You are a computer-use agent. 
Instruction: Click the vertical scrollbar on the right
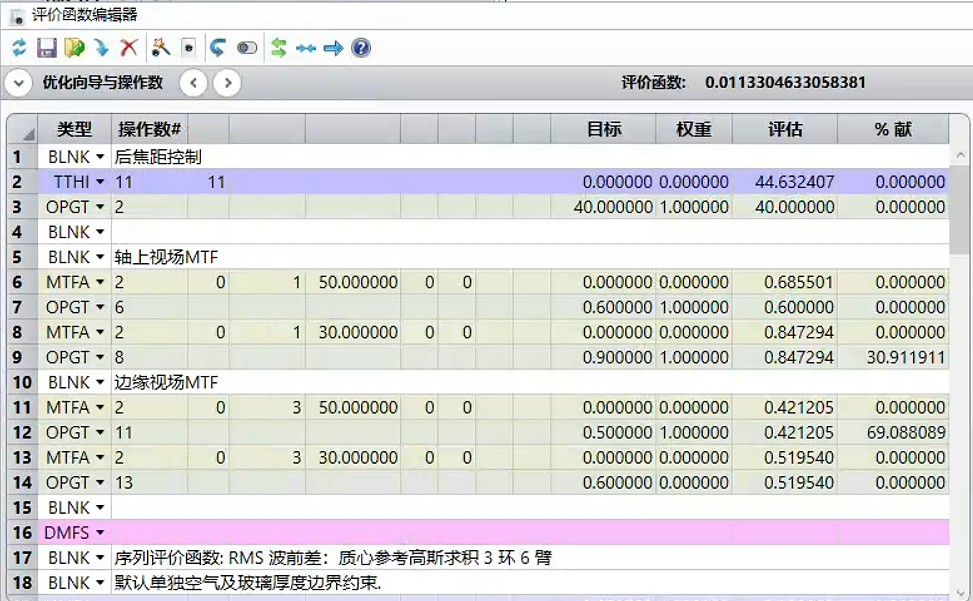point(960,220)
